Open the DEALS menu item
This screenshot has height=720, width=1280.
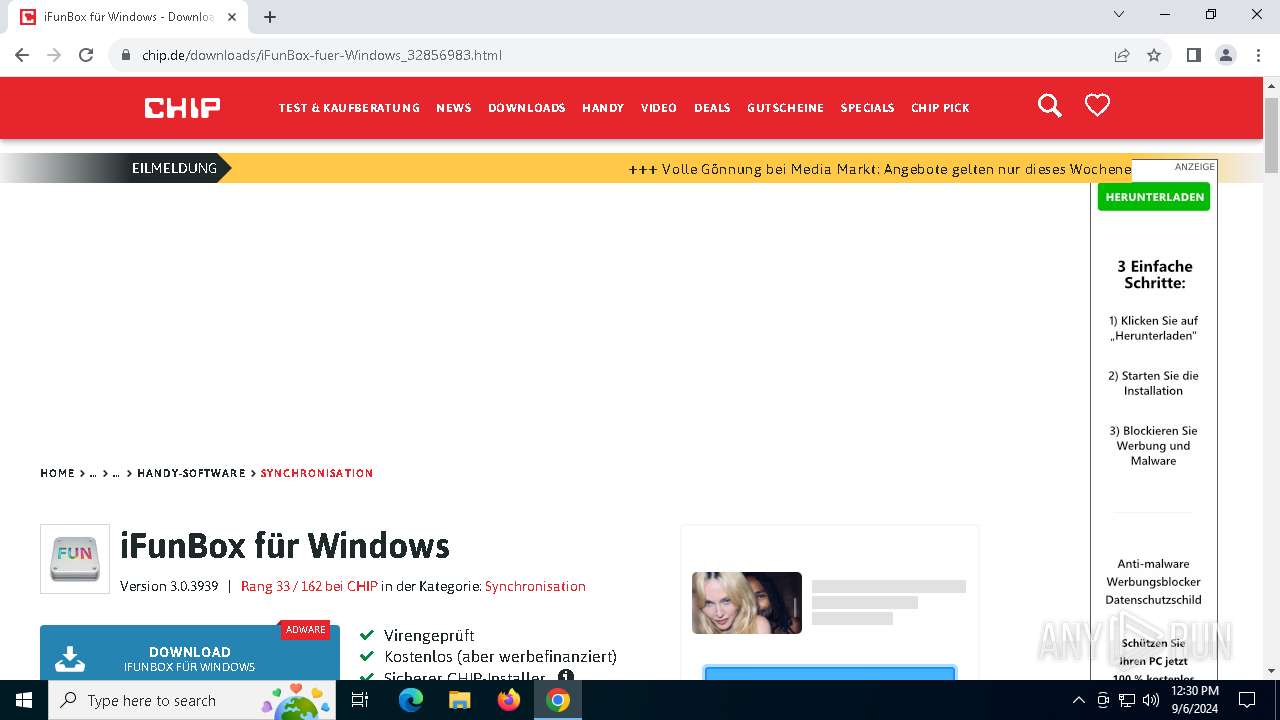[x=712, y=108]
